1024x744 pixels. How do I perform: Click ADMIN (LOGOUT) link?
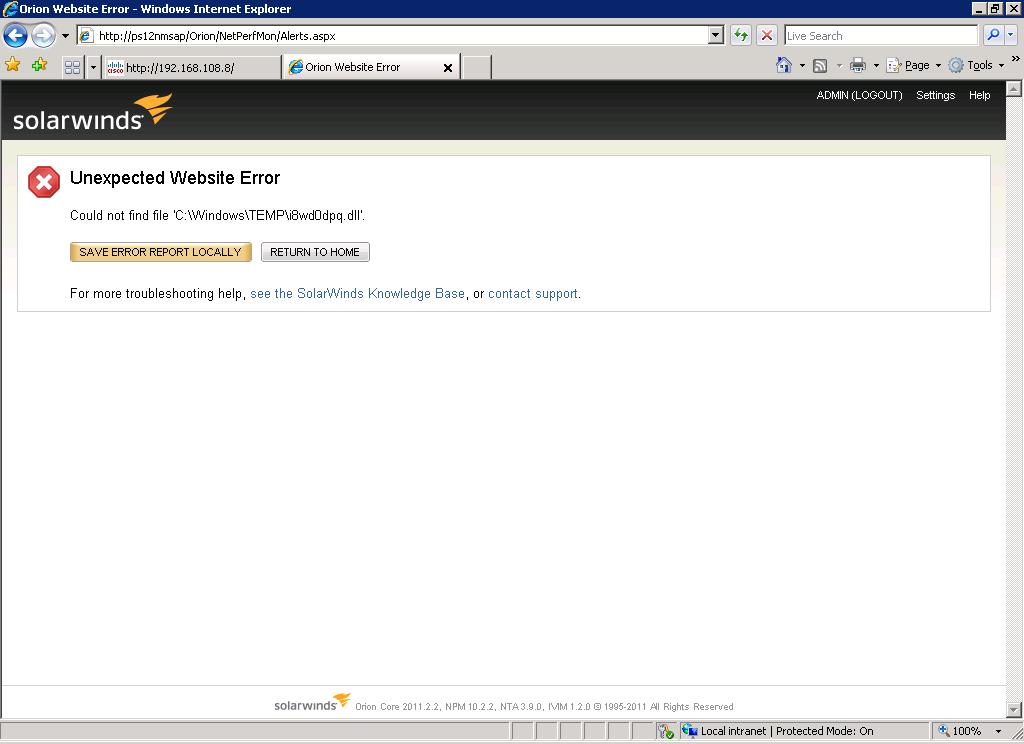coord(859,95)
